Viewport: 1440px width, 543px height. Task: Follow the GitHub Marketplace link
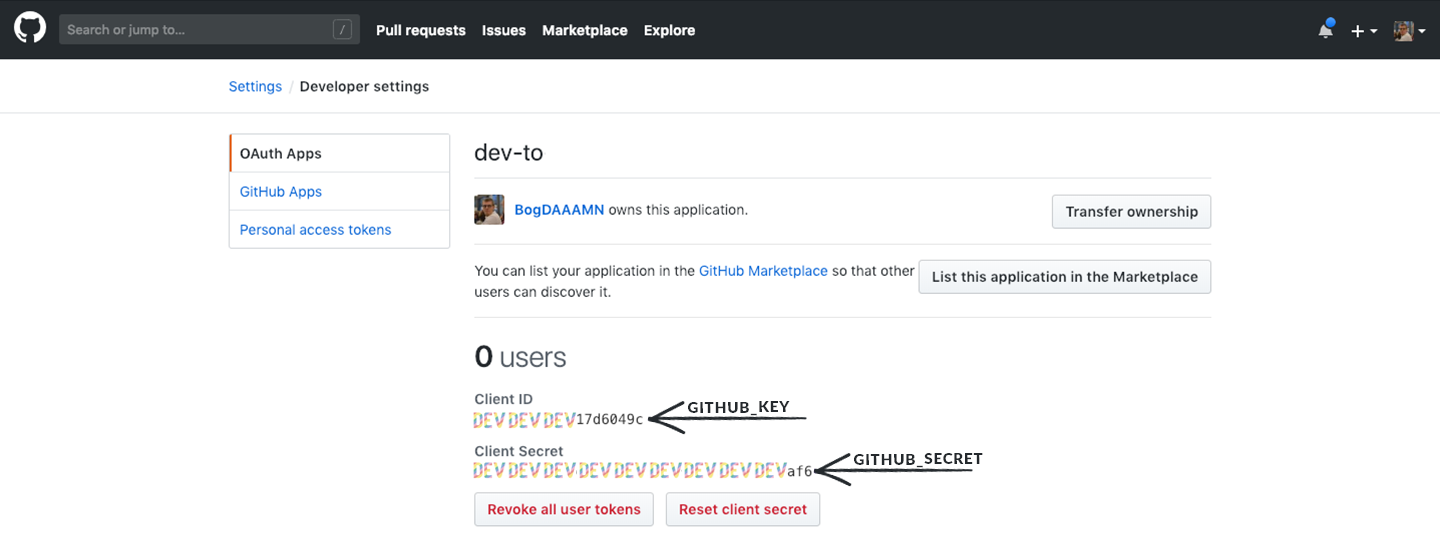[763, 271]
